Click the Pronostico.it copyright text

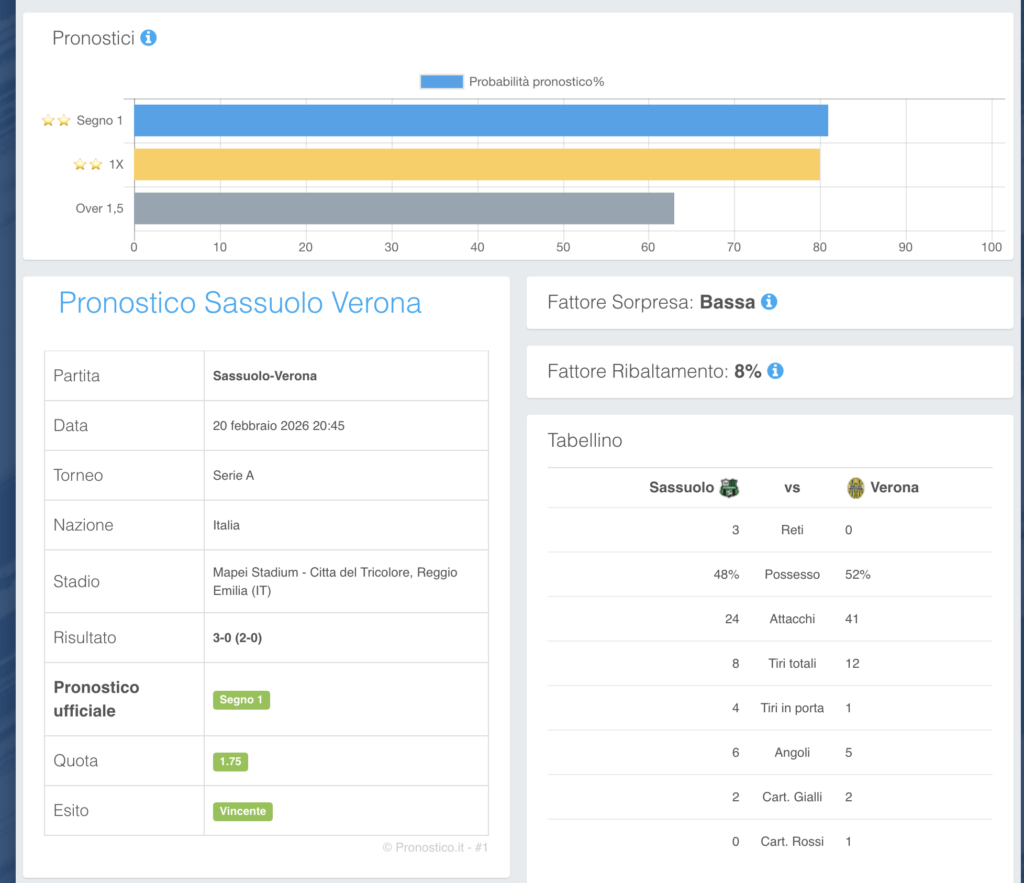435,848
